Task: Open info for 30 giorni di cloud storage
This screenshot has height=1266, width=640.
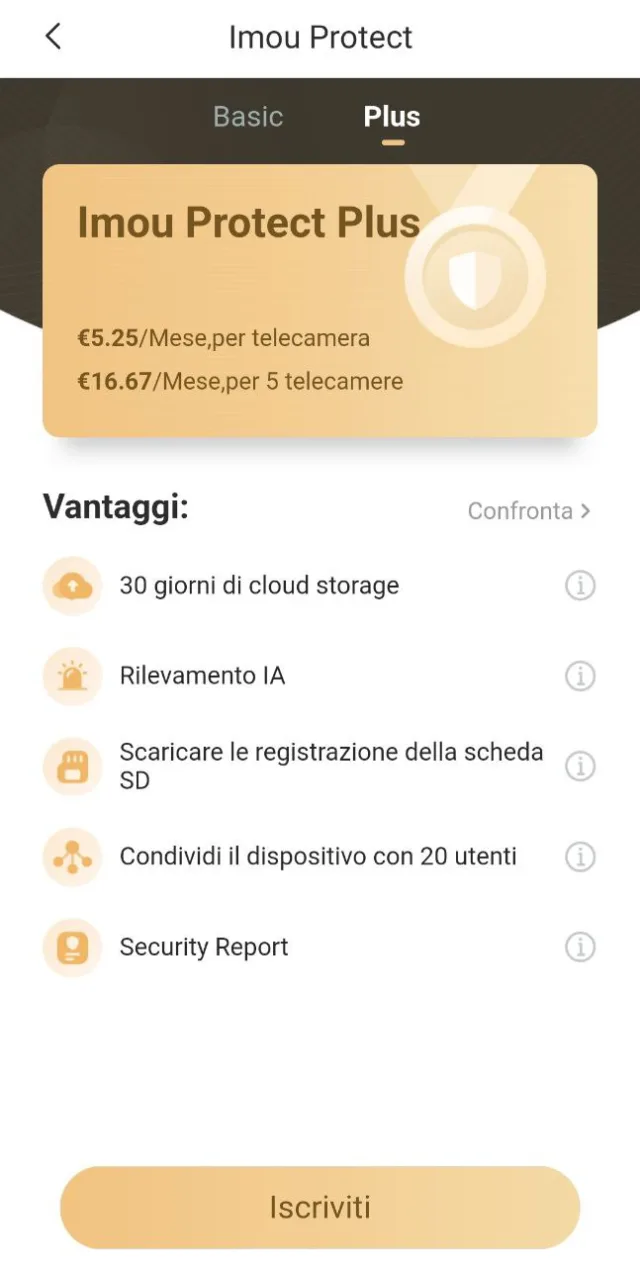Action: click(580, 585)
